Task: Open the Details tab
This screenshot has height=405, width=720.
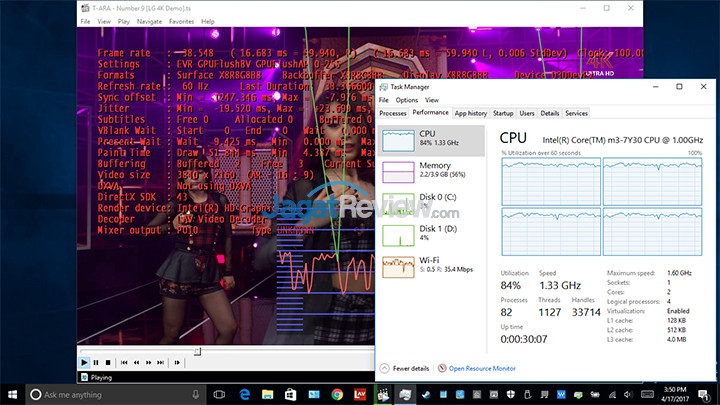Action: click(x=550, y=113)
